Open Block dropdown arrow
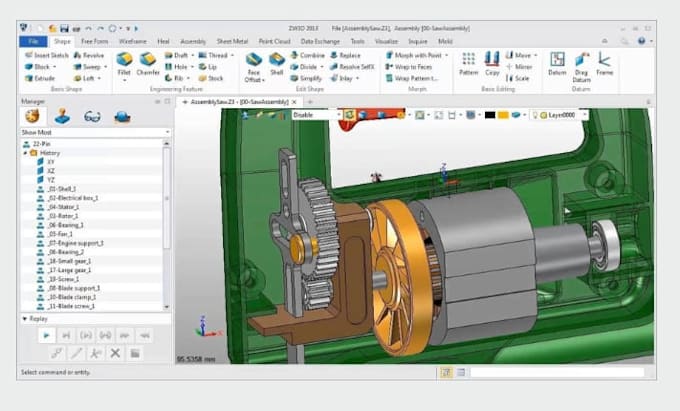Screen dimensions: 680x411 point(55,67)
